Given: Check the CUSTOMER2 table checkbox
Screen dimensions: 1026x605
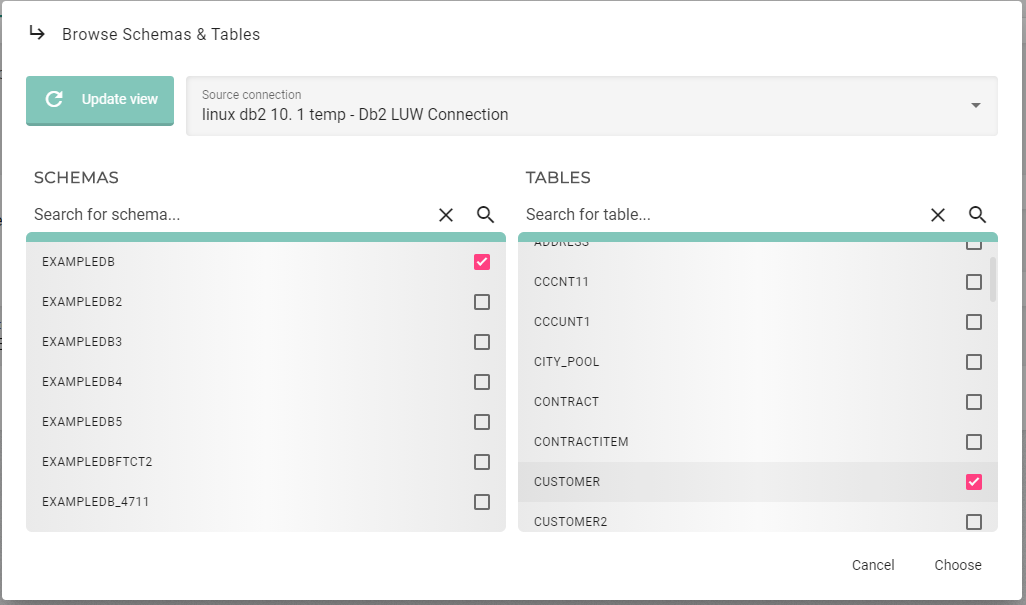Looking at the screenshot, I should [973, 521].
